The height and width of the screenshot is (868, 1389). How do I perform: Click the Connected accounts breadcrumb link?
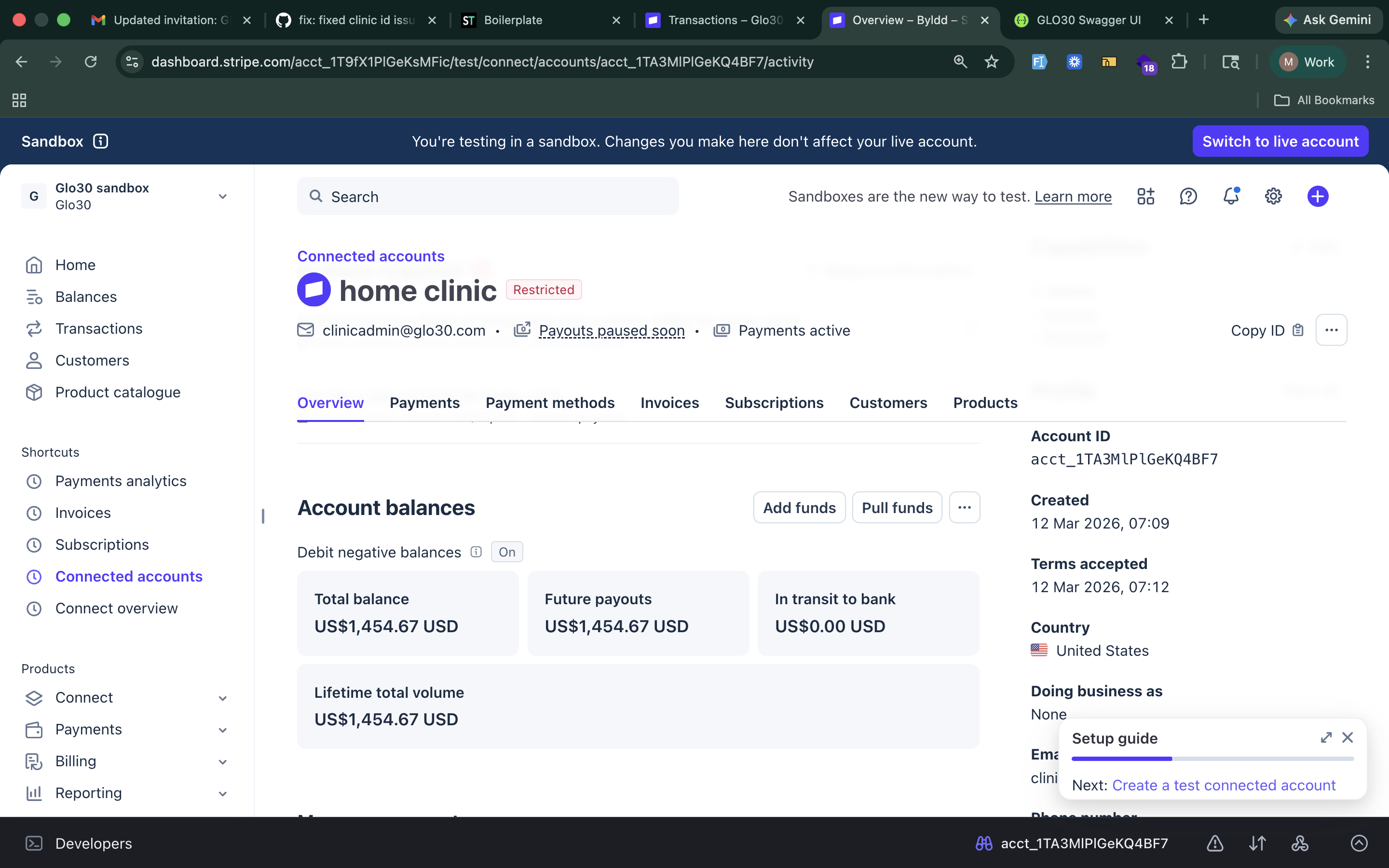[x=371, y=256]
